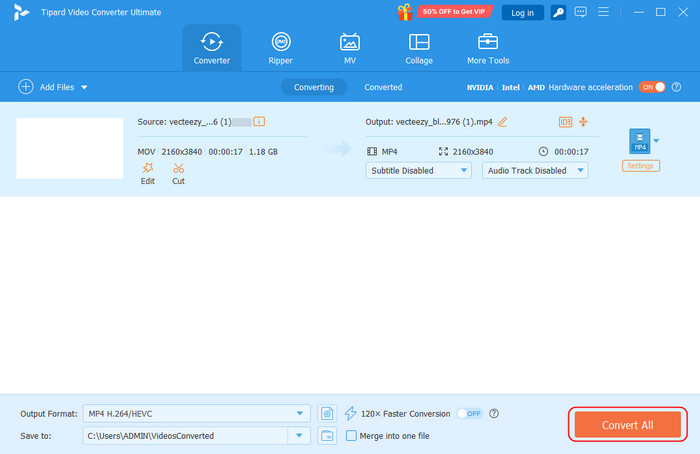Click the MP4 format profile icon
The width and height of the screenshot is (700, 454).
click(x=640, y=141)
